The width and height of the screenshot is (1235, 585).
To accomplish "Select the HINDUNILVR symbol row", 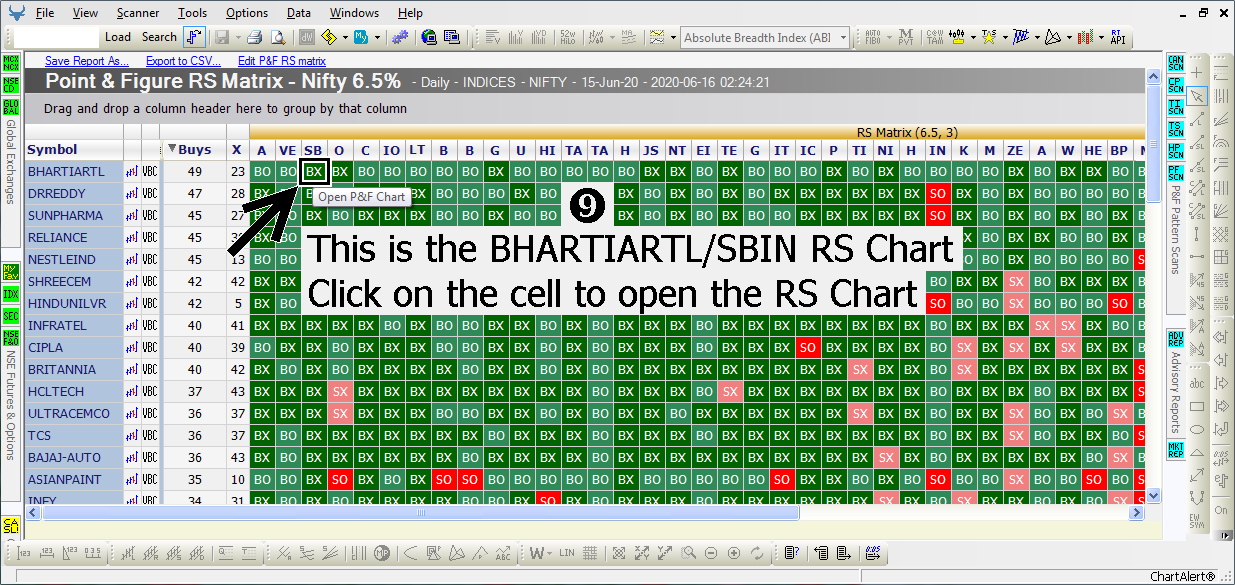I will [x=72, y=304].
